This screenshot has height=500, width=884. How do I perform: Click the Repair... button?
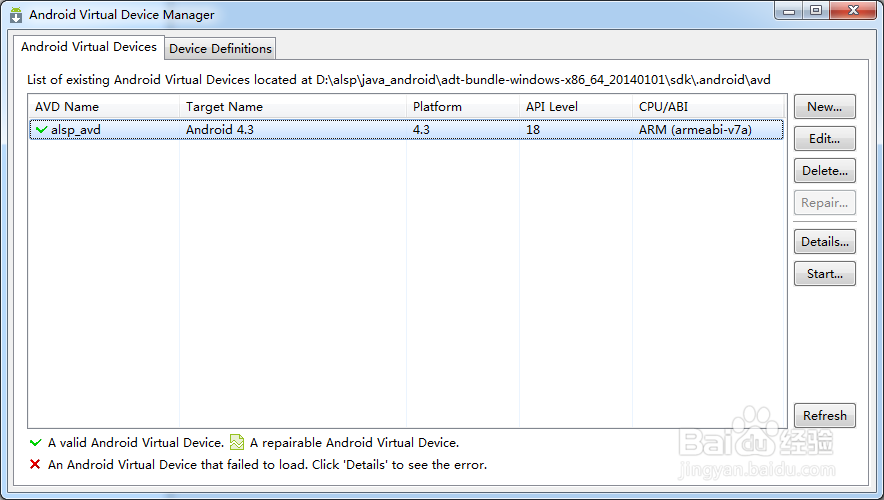click(825, 203)
